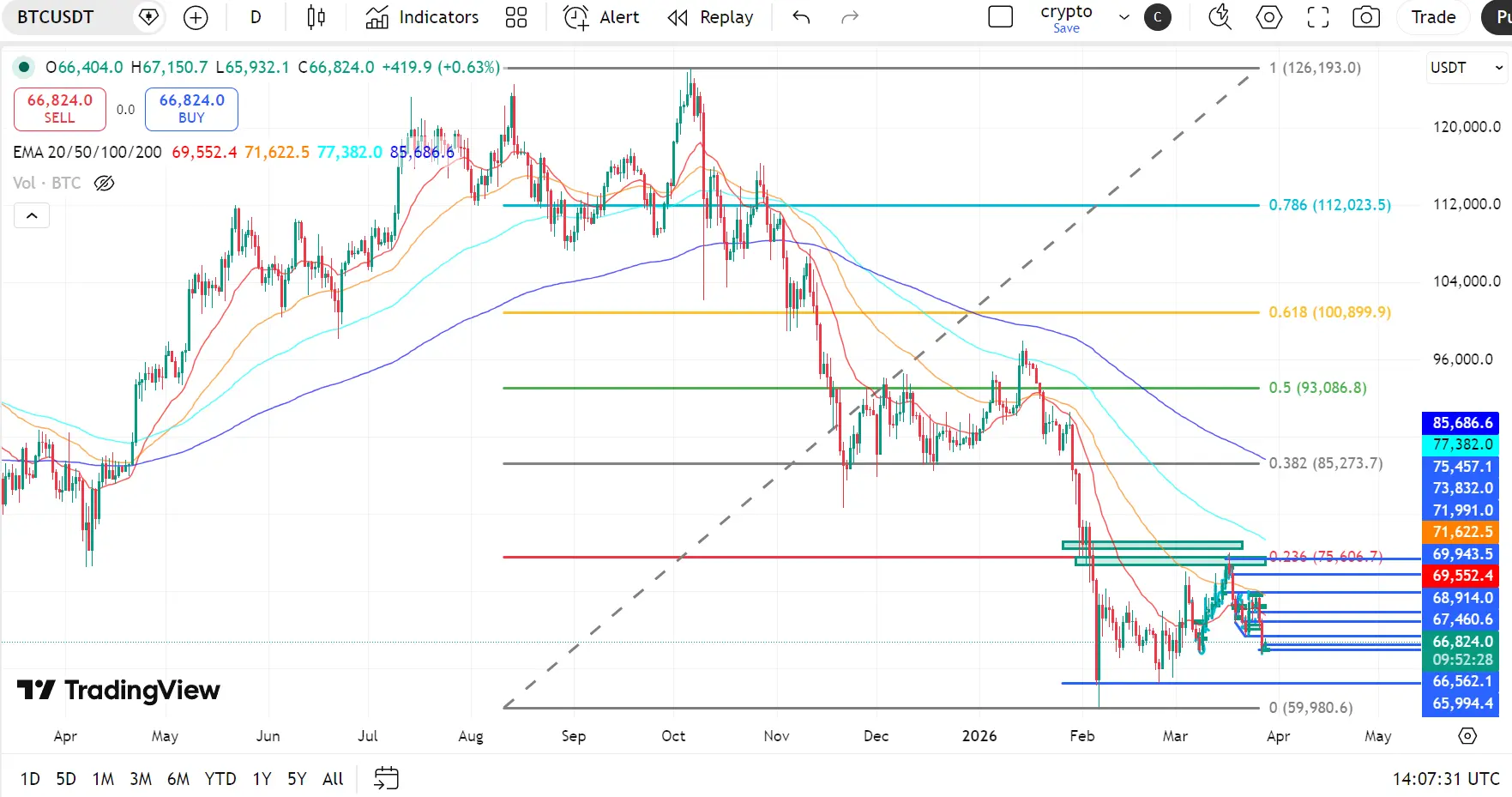
Task: Select the EMA 20/50/100/200 indicator legend
Action: (x=87, y=152)
